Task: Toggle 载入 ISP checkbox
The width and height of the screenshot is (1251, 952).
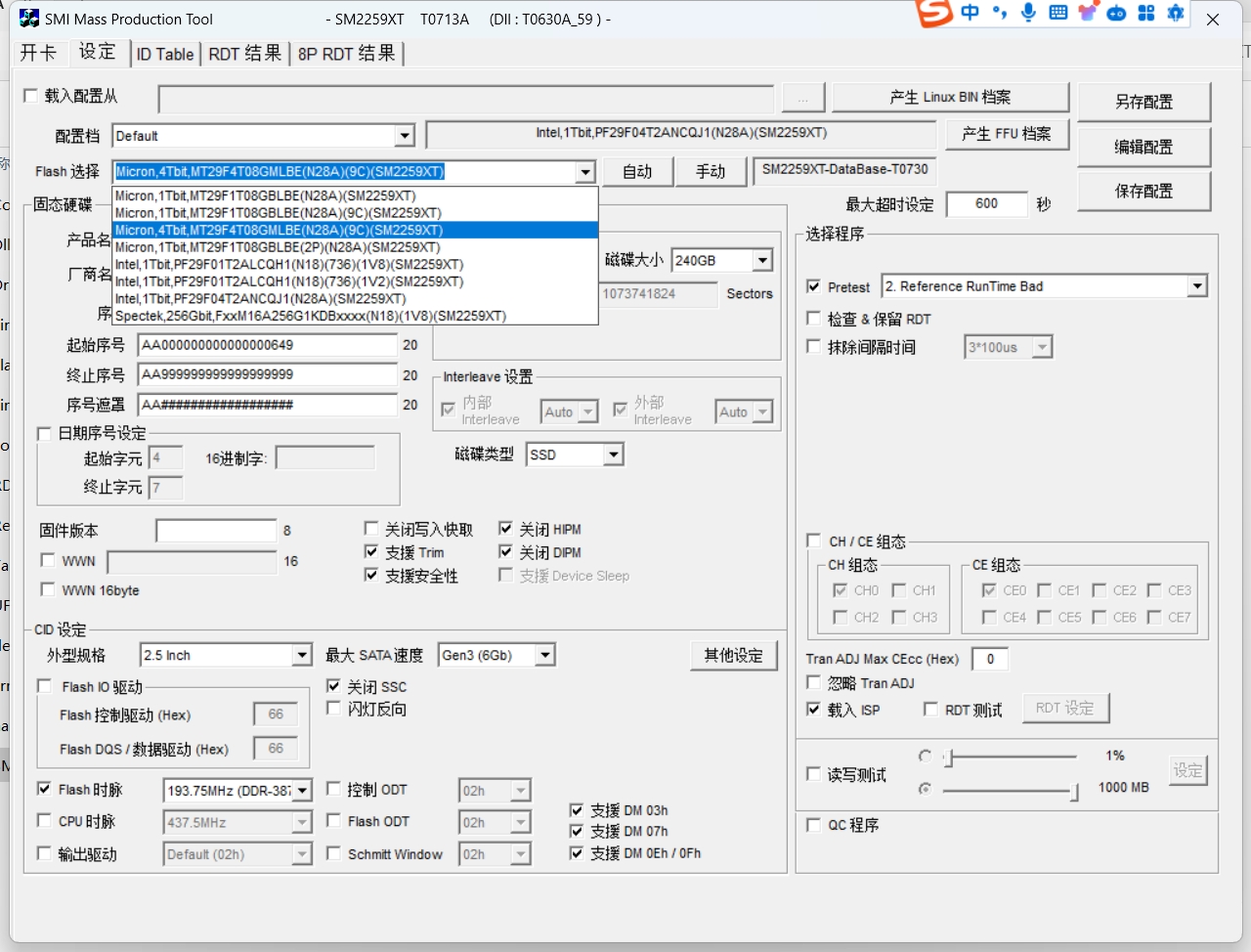Action: pyautogui.click(x=814, y=710)
